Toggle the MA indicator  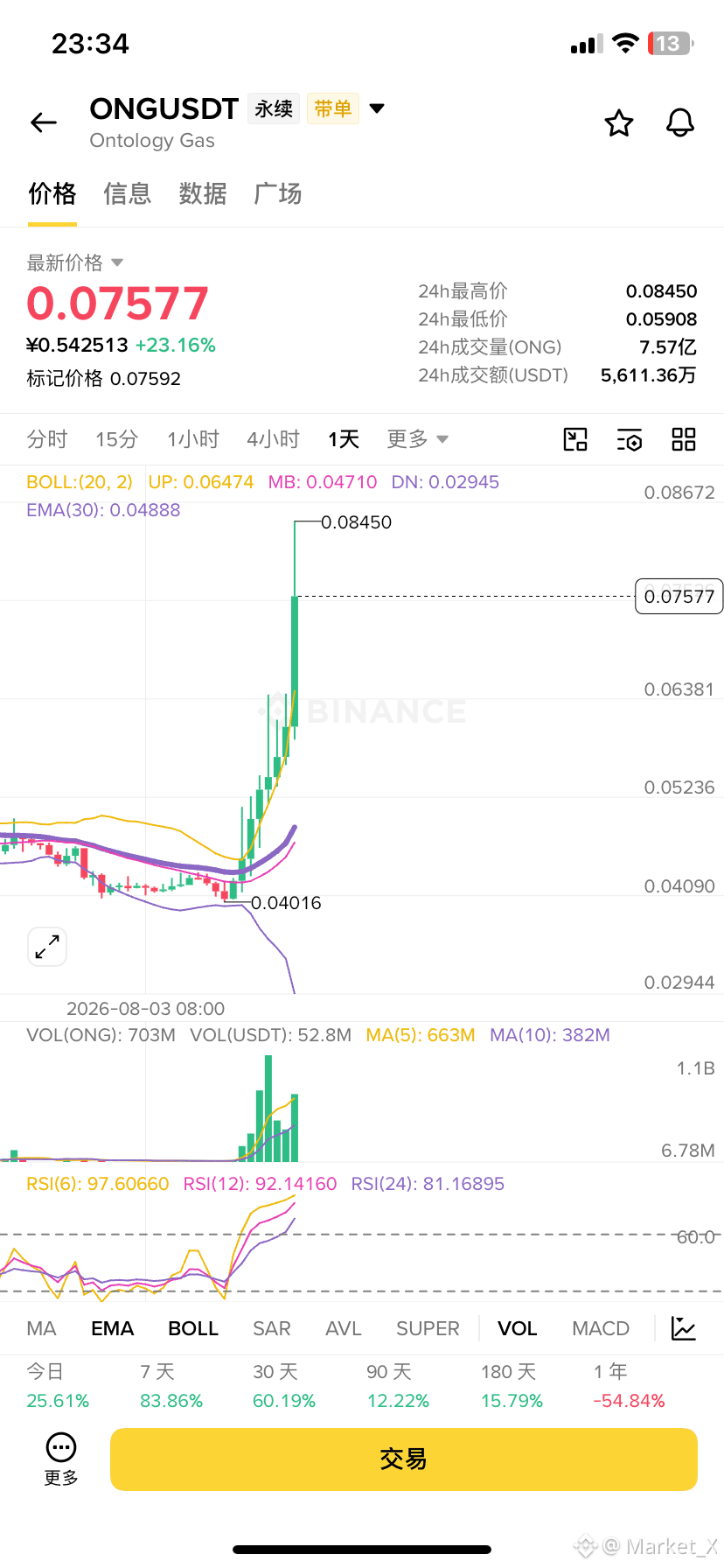[41, 1328]
